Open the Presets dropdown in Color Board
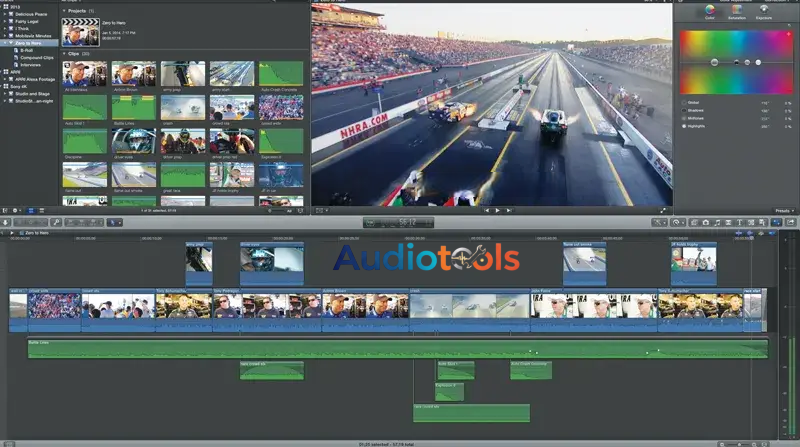Viewport: 800px width, 447px height. tap(784, 211)
